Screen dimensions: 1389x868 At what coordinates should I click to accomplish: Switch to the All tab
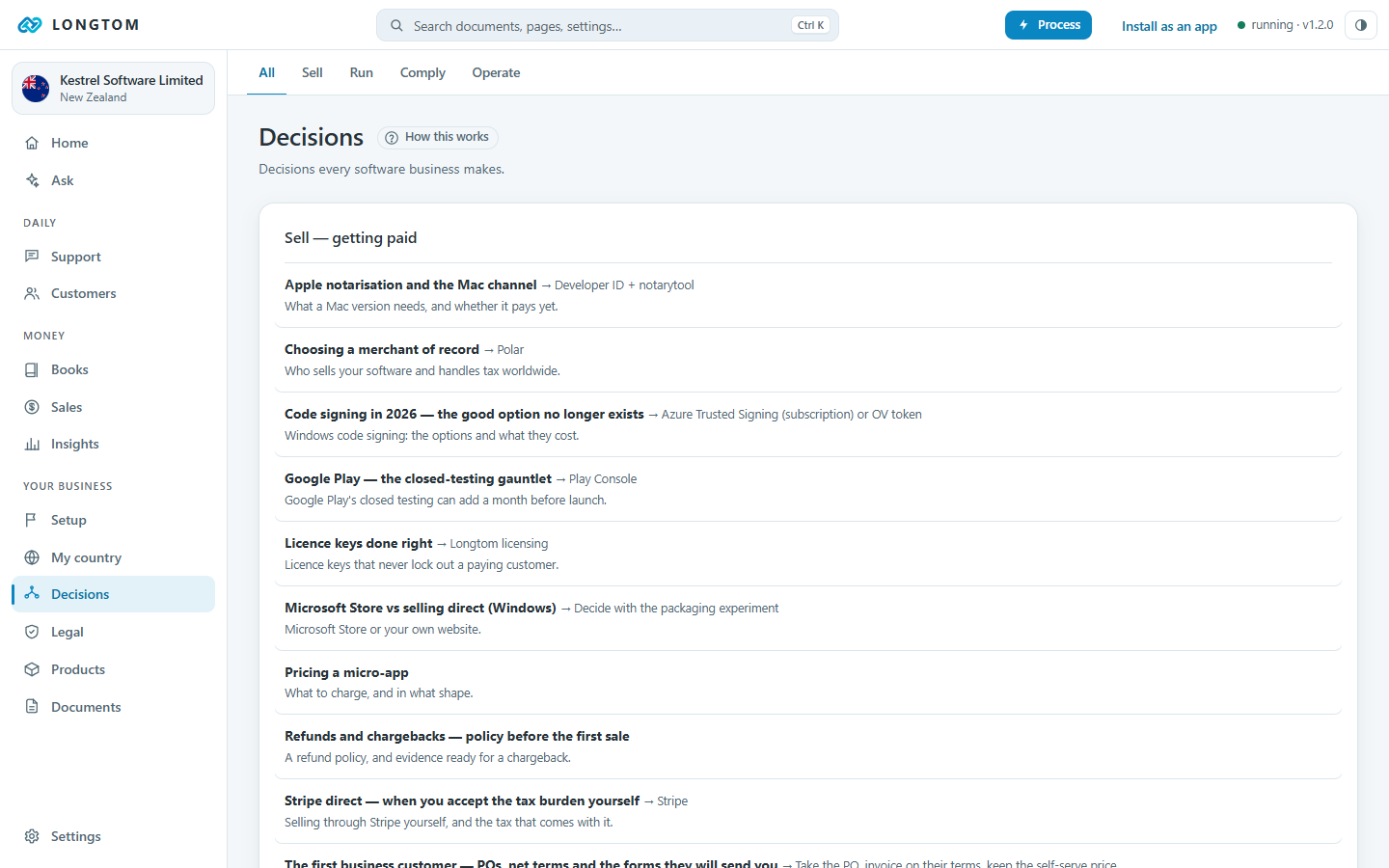[x=267, y=72]
